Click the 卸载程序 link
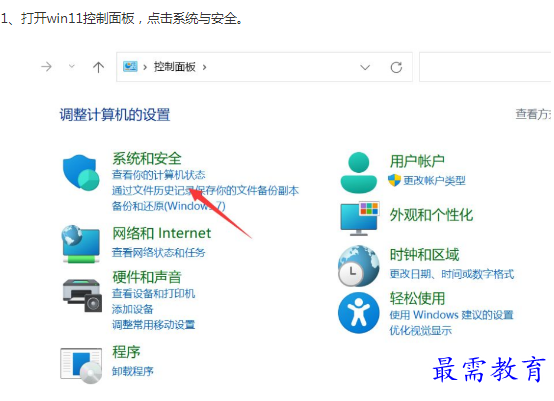554x401 pixels. pos(132,371)
